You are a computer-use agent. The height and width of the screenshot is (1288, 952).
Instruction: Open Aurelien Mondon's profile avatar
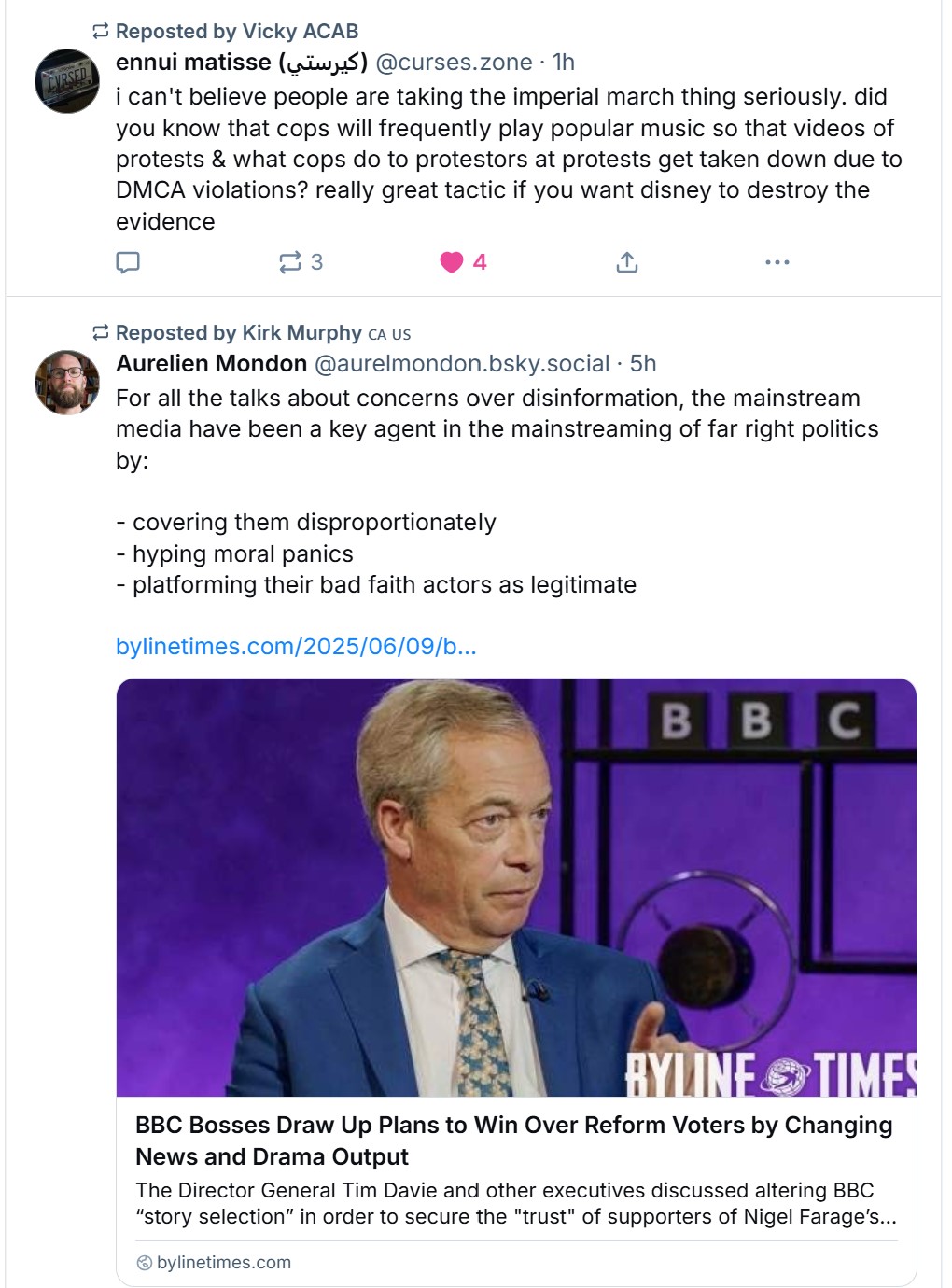[67, 383]
